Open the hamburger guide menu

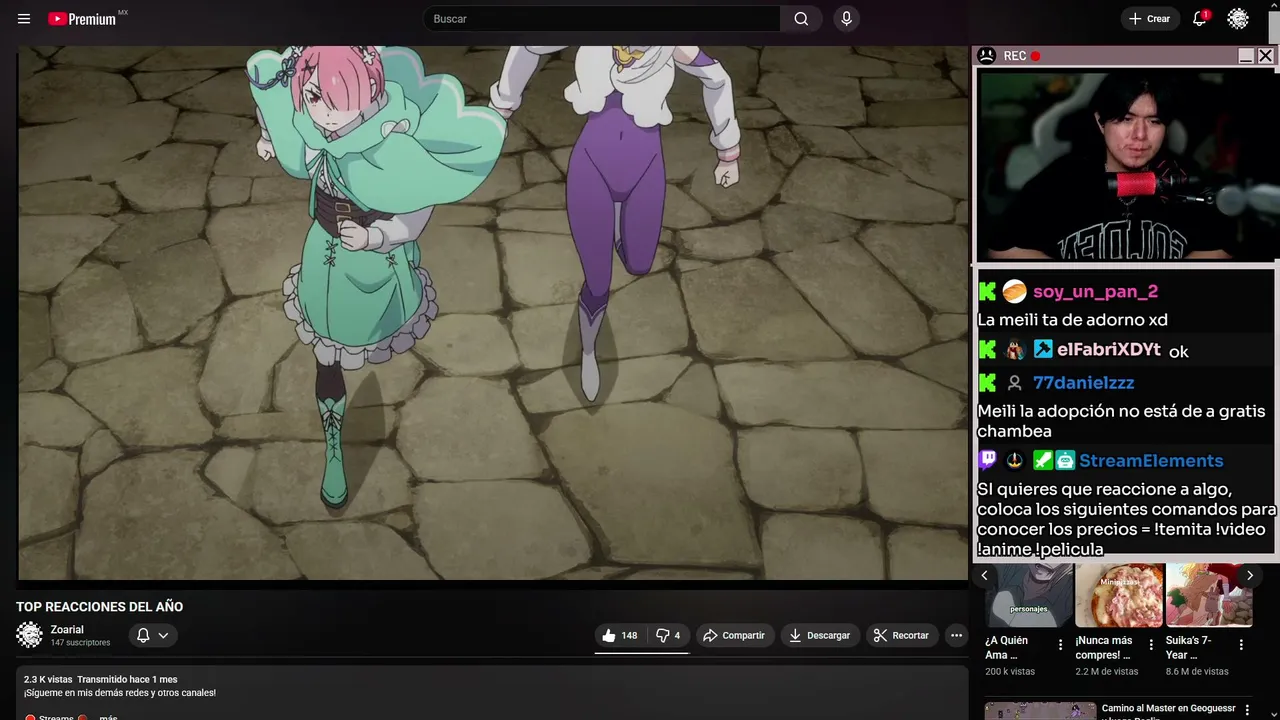(x=24, y=19)
